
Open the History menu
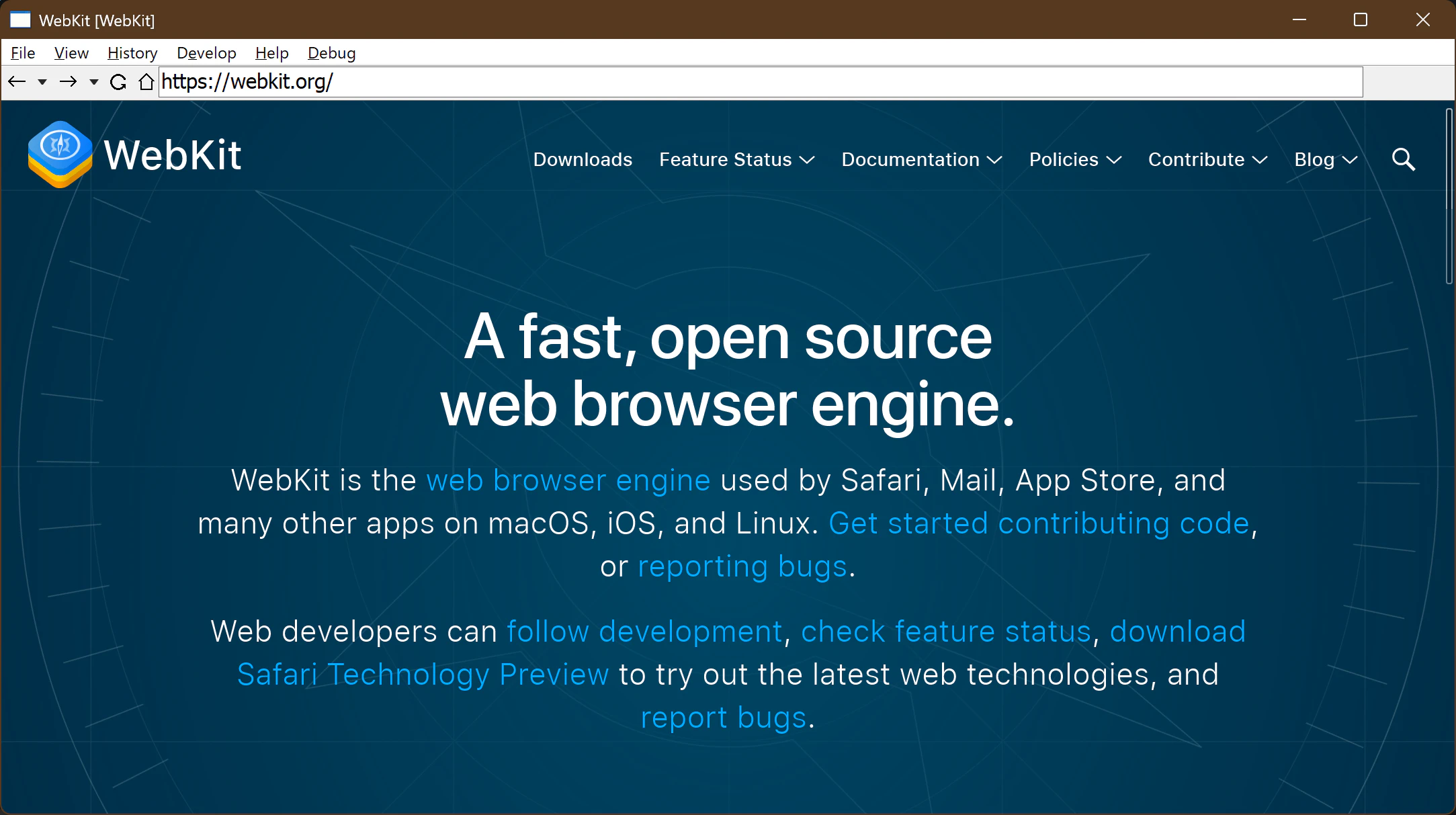click(x=132, y=53)
